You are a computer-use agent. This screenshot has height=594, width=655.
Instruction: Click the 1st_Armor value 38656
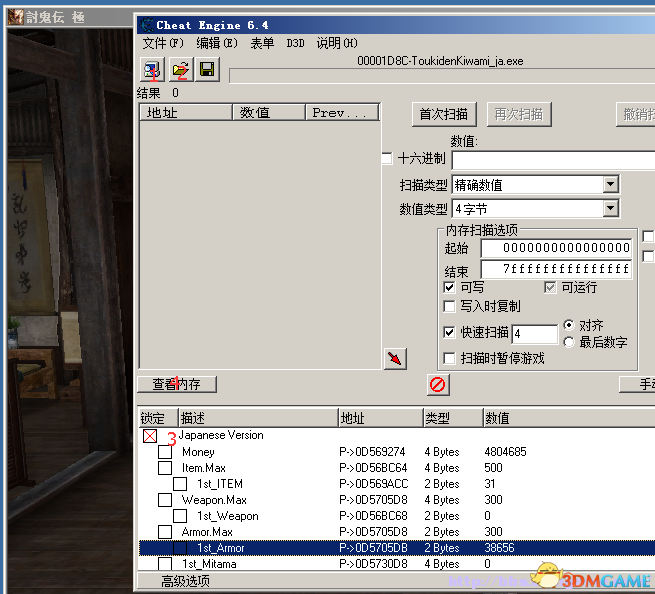[x=499, y=548]
